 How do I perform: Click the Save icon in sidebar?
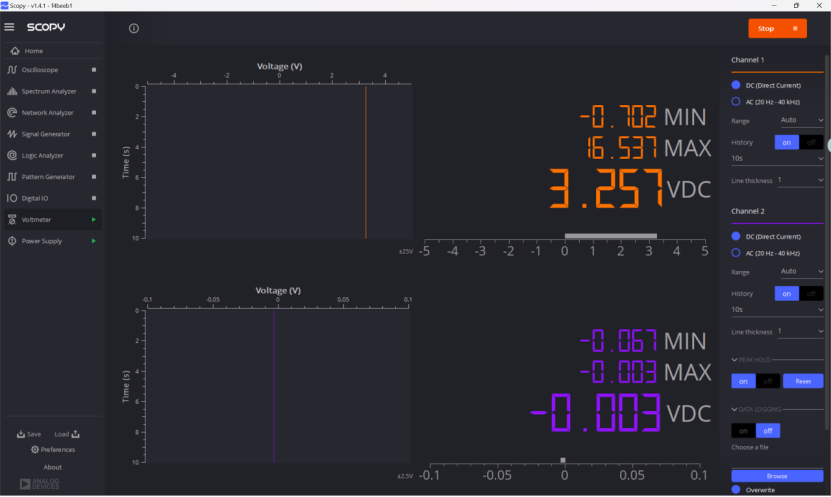tap(21, 434)
